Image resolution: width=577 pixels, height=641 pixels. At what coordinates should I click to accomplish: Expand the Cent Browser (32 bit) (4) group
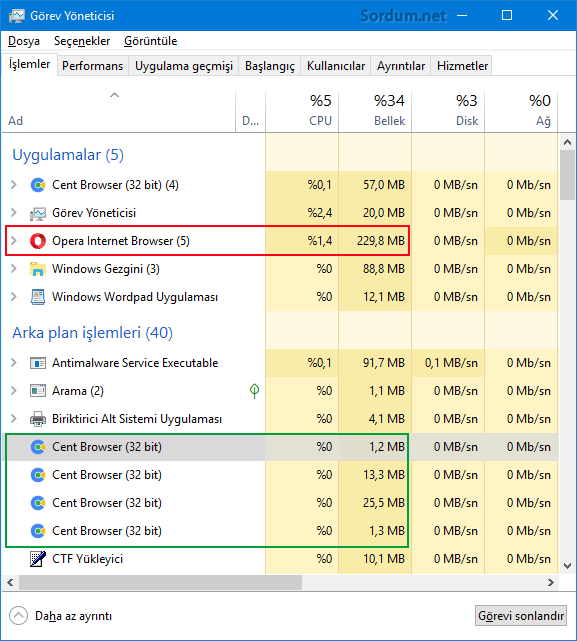(x=14, y=185)
